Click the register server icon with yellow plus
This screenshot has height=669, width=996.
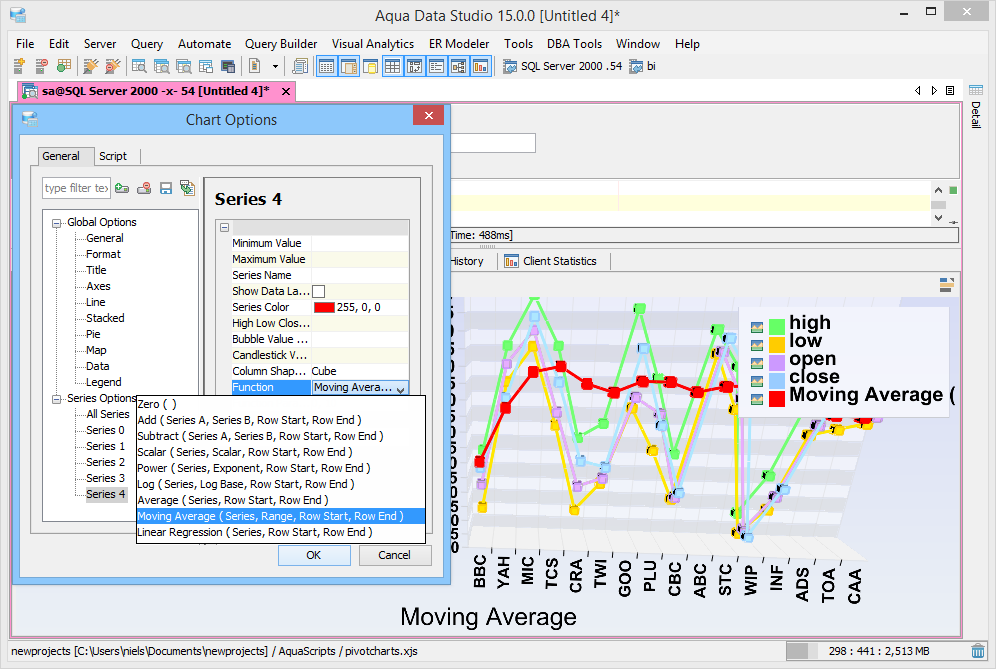19,66
